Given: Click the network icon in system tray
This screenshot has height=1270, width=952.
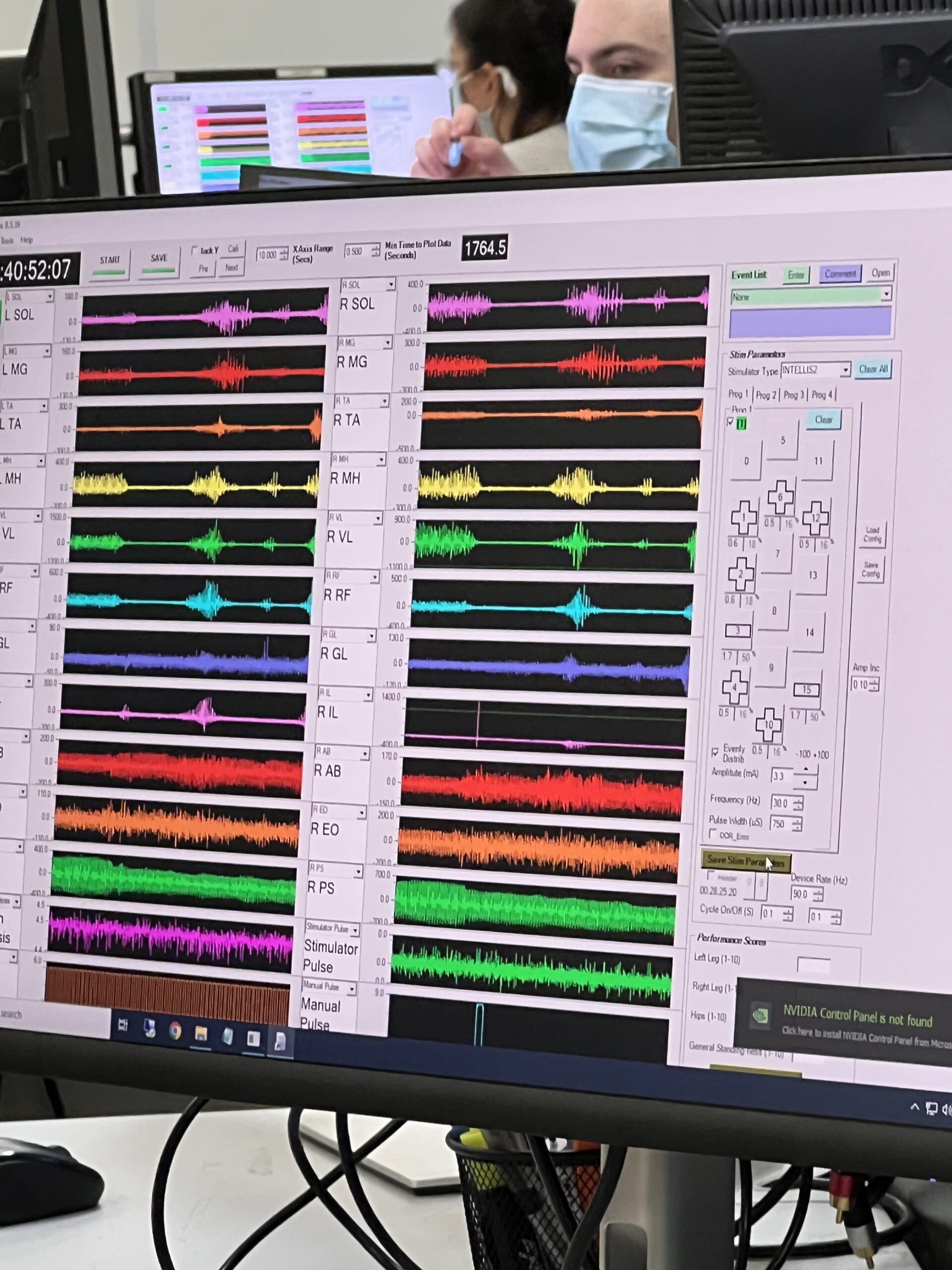Looking at the screenshot, I should click(931, 1109).
